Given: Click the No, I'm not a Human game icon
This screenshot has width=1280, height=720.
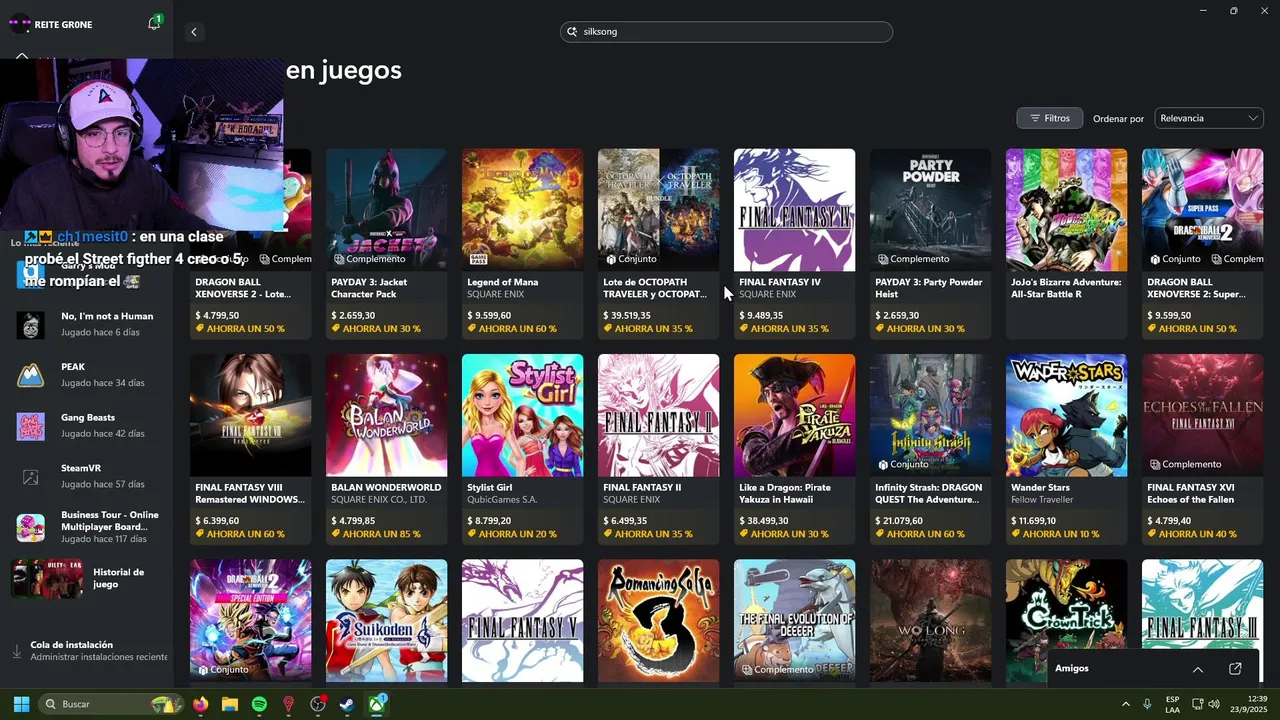Looking at the screenshot, I should click(x=31, y=324).
